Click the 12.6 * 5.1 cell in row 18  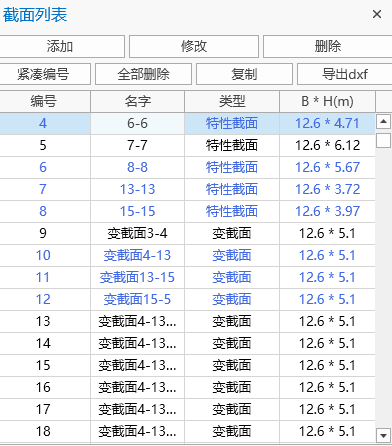[x=327, y=431]
